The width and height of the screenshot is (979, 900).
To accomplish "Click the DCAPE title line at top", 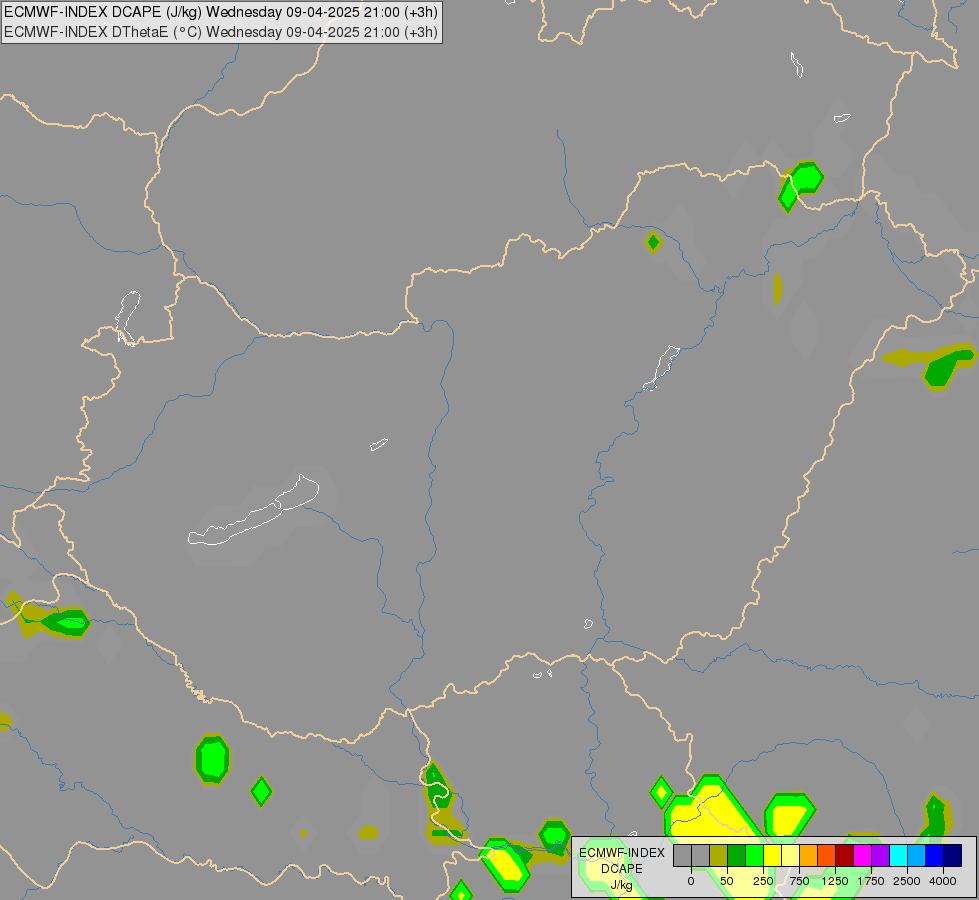I will [x=221, y=12].
